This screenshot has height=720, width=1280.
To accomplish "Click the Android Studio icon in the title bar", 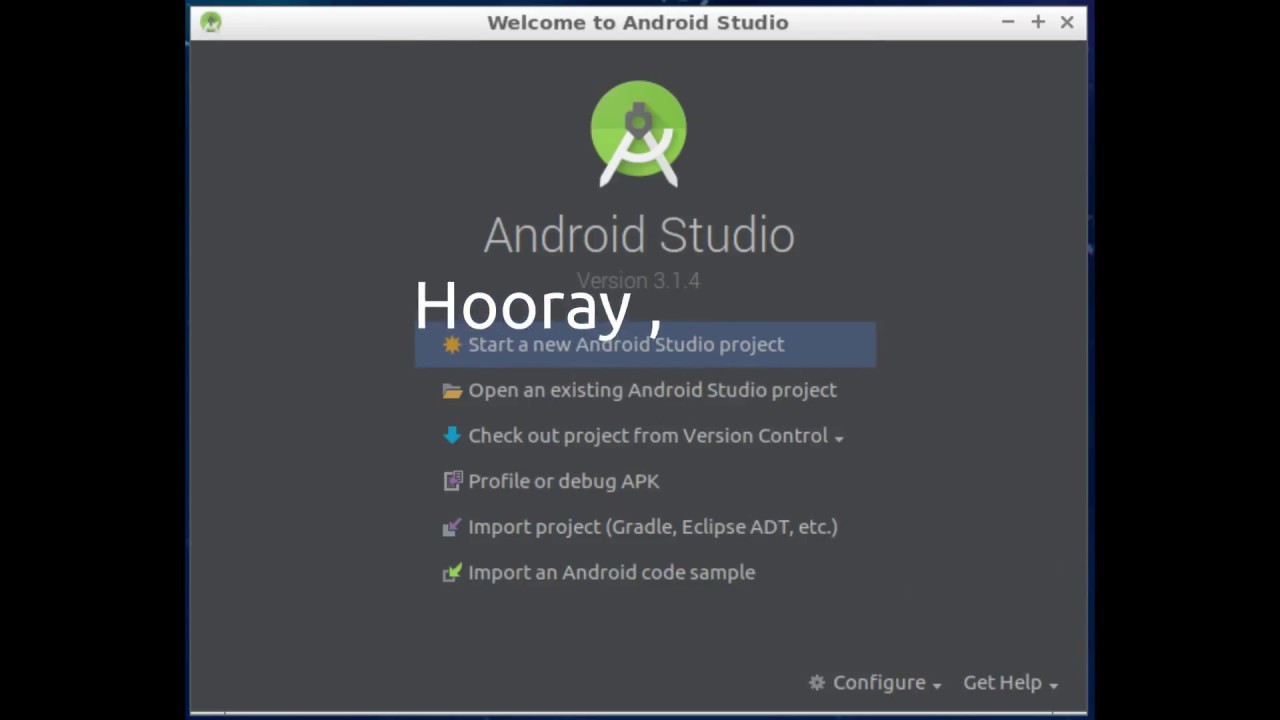I will click(x=210, y=22).
